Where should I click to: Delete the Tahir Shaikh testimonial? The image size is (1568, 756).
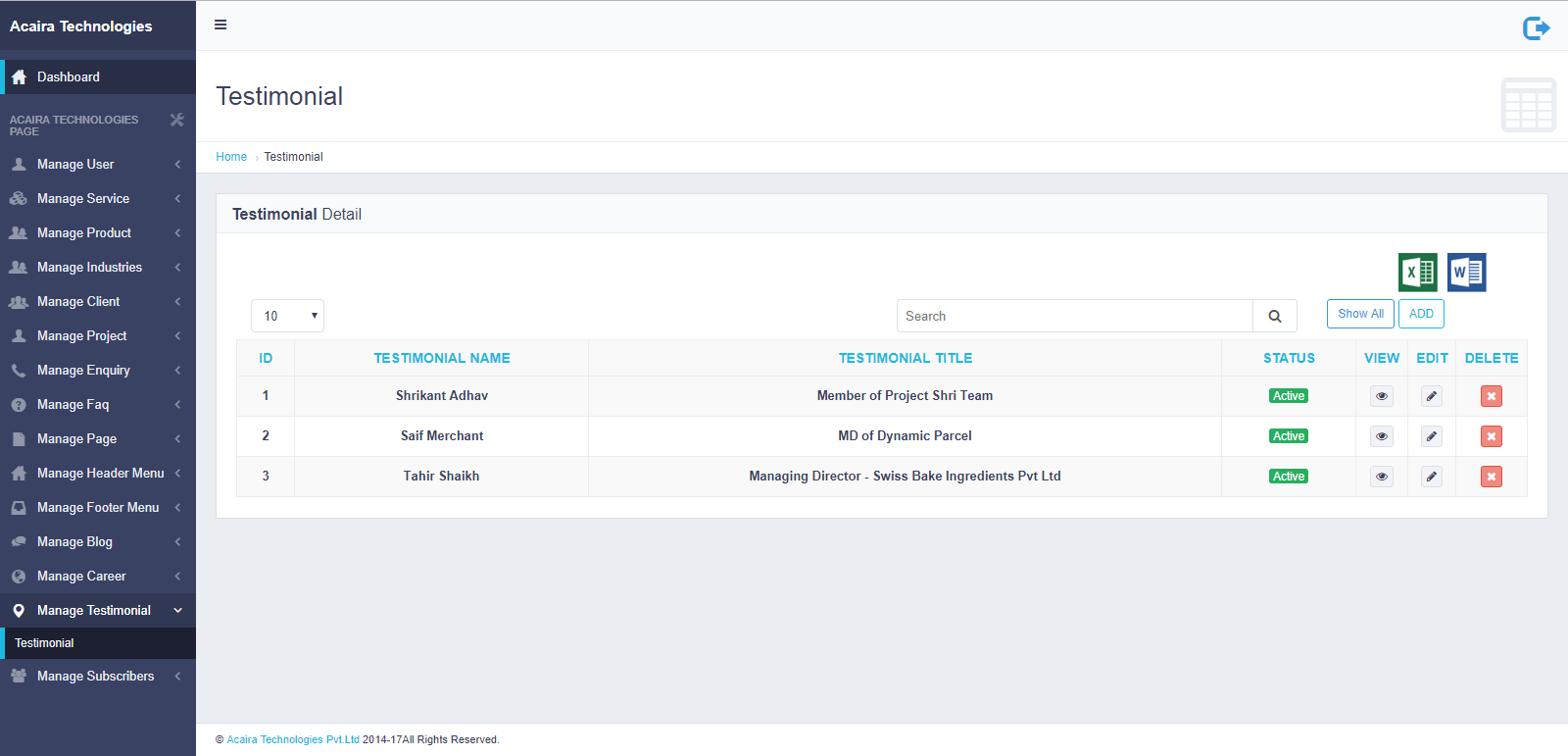[x=1491, y=477]
